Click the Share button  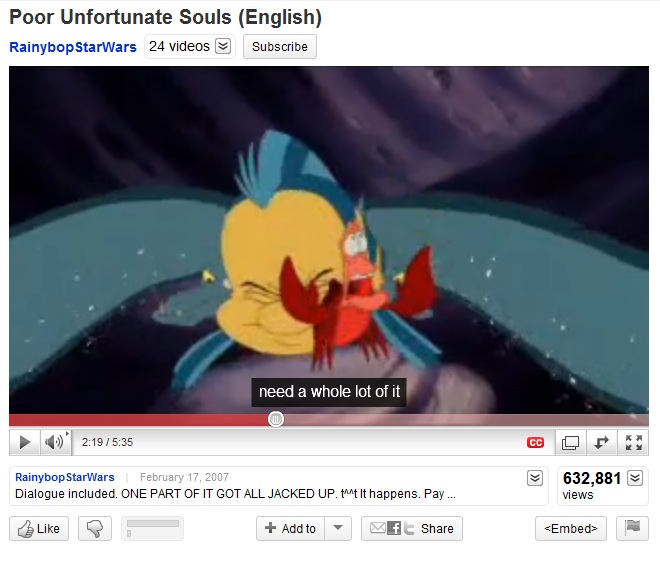point(412,528)
